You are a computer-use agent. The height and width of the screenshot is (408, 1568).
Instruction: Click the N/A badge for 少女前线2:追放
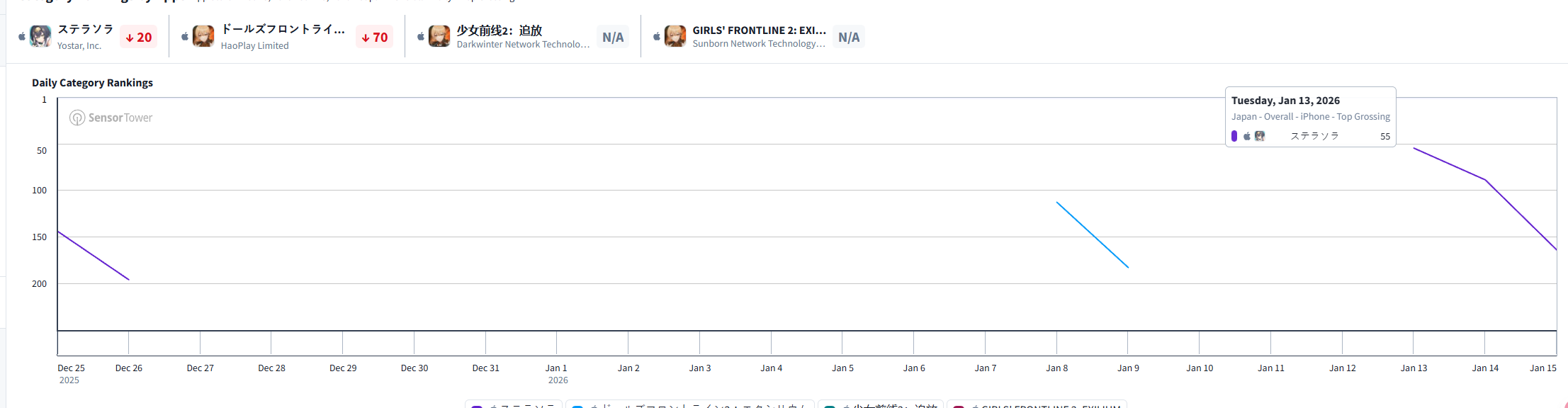click(x=613, y=38)
